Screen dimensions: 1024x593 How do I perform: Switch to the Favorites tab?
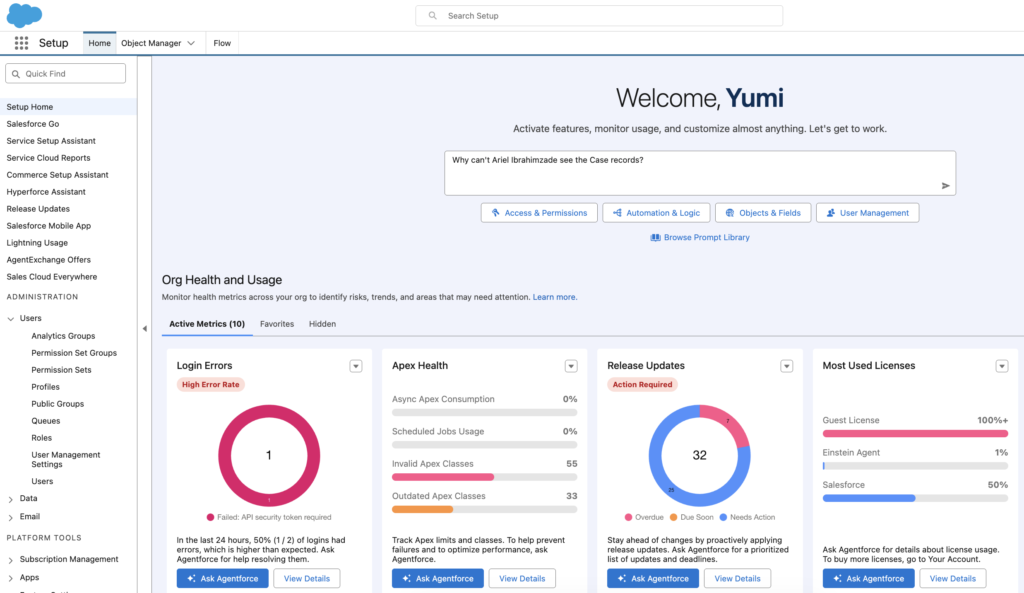click(277, 324)
